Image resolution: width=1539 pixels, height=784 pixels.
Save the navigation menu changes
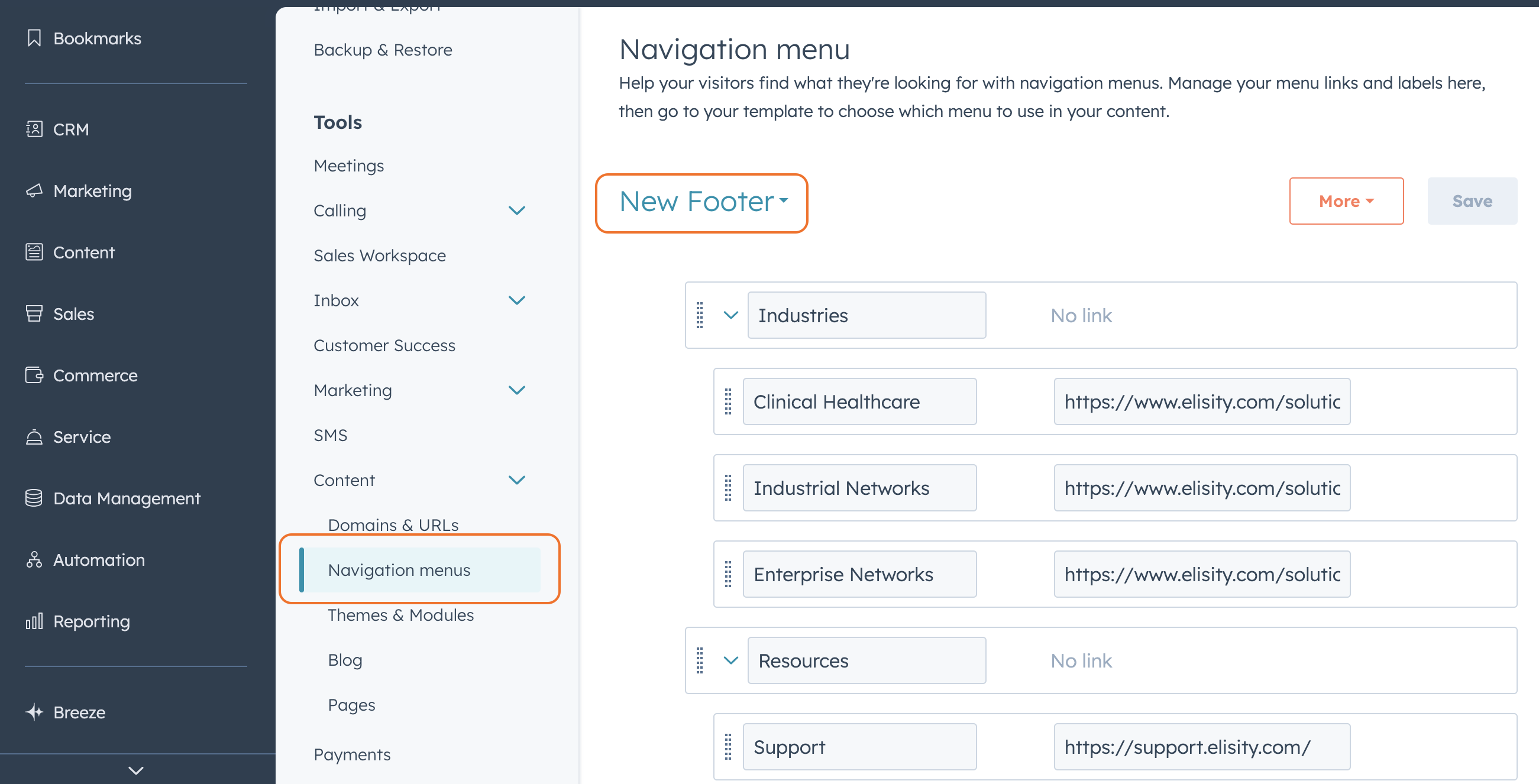(1472, 200)
